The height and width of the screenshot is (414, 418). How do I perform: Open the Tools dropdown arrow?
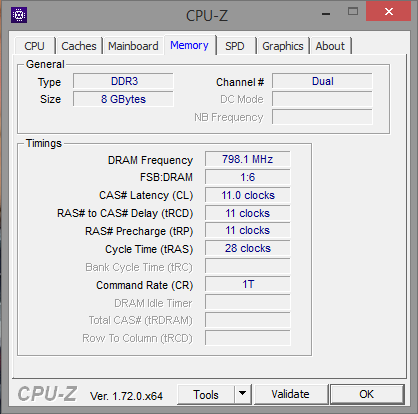tap(243, 394)
